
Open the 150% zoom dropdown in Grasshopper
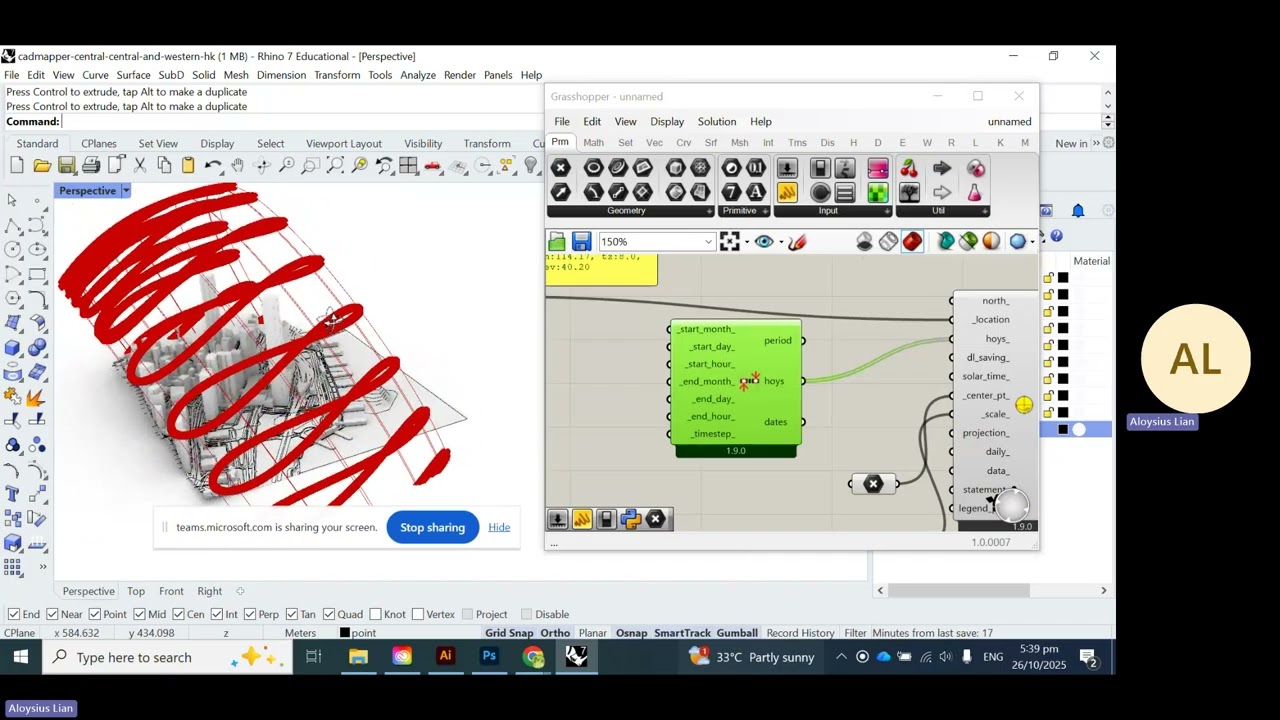pyautogui.click(x=708, y=242)
